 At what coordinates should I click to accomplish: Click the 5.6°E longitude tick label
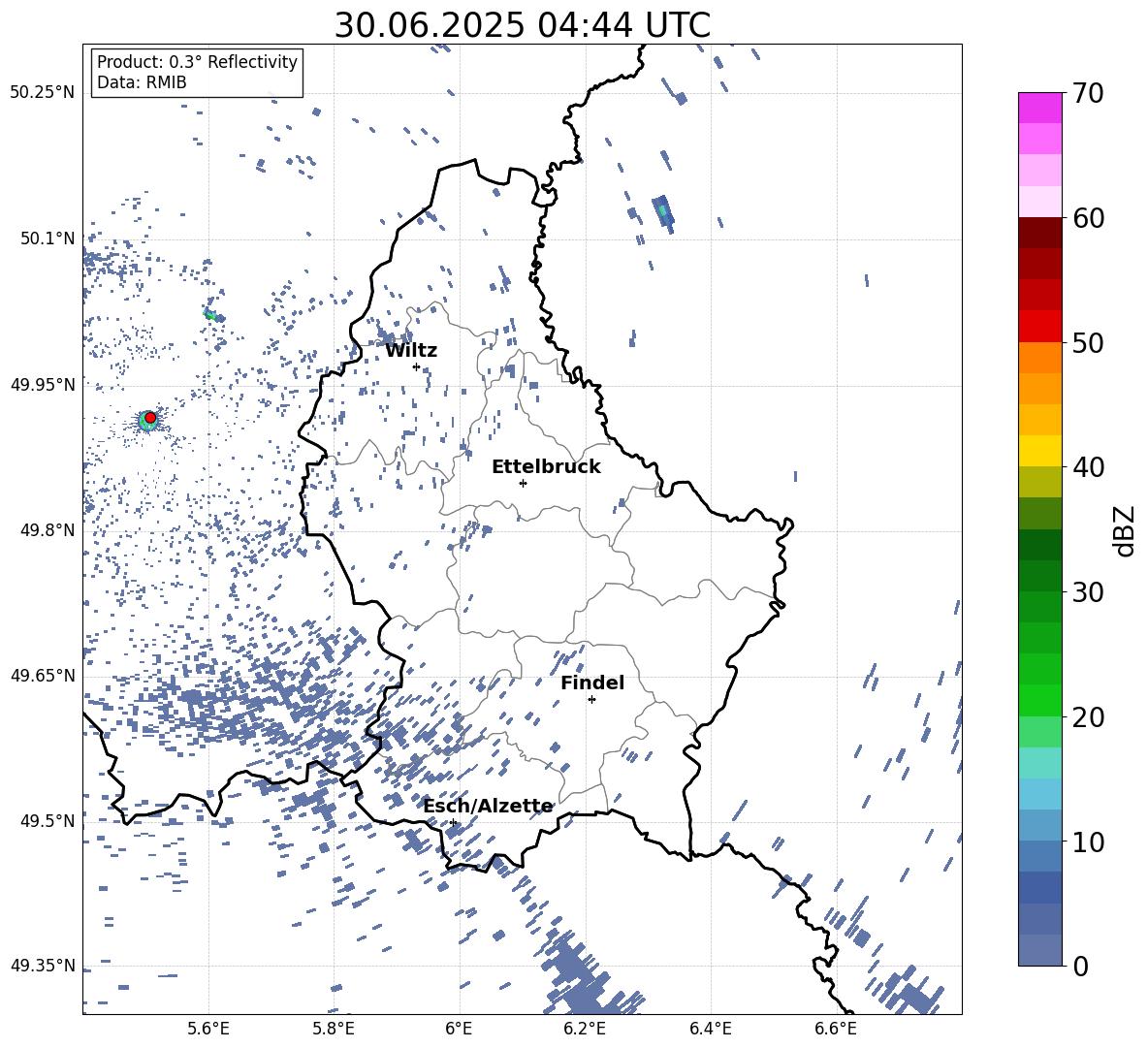click(207, 1029)
